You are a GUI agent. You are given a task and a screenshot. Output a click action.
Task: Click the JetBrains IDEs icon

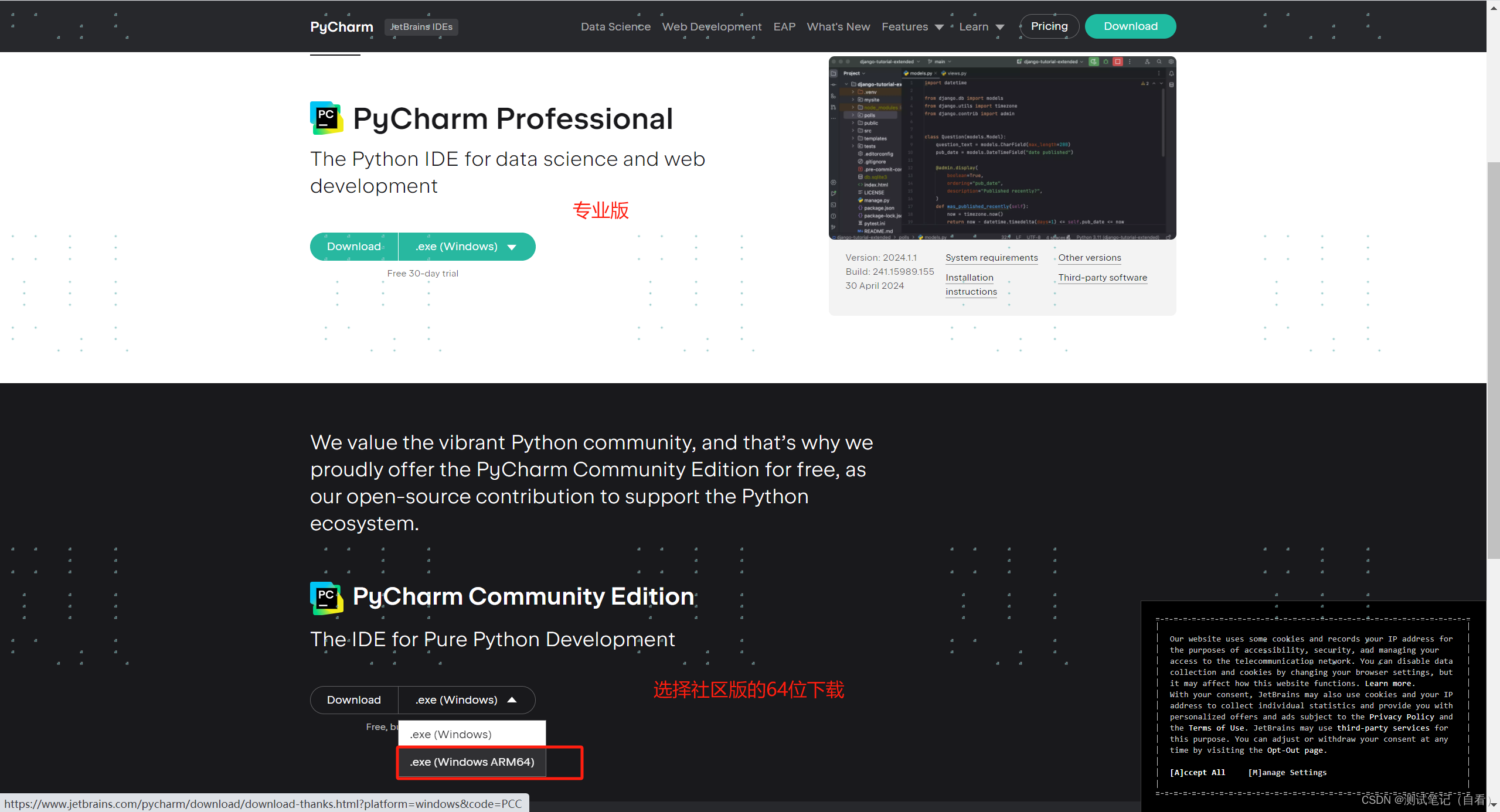tap(420, 25)
